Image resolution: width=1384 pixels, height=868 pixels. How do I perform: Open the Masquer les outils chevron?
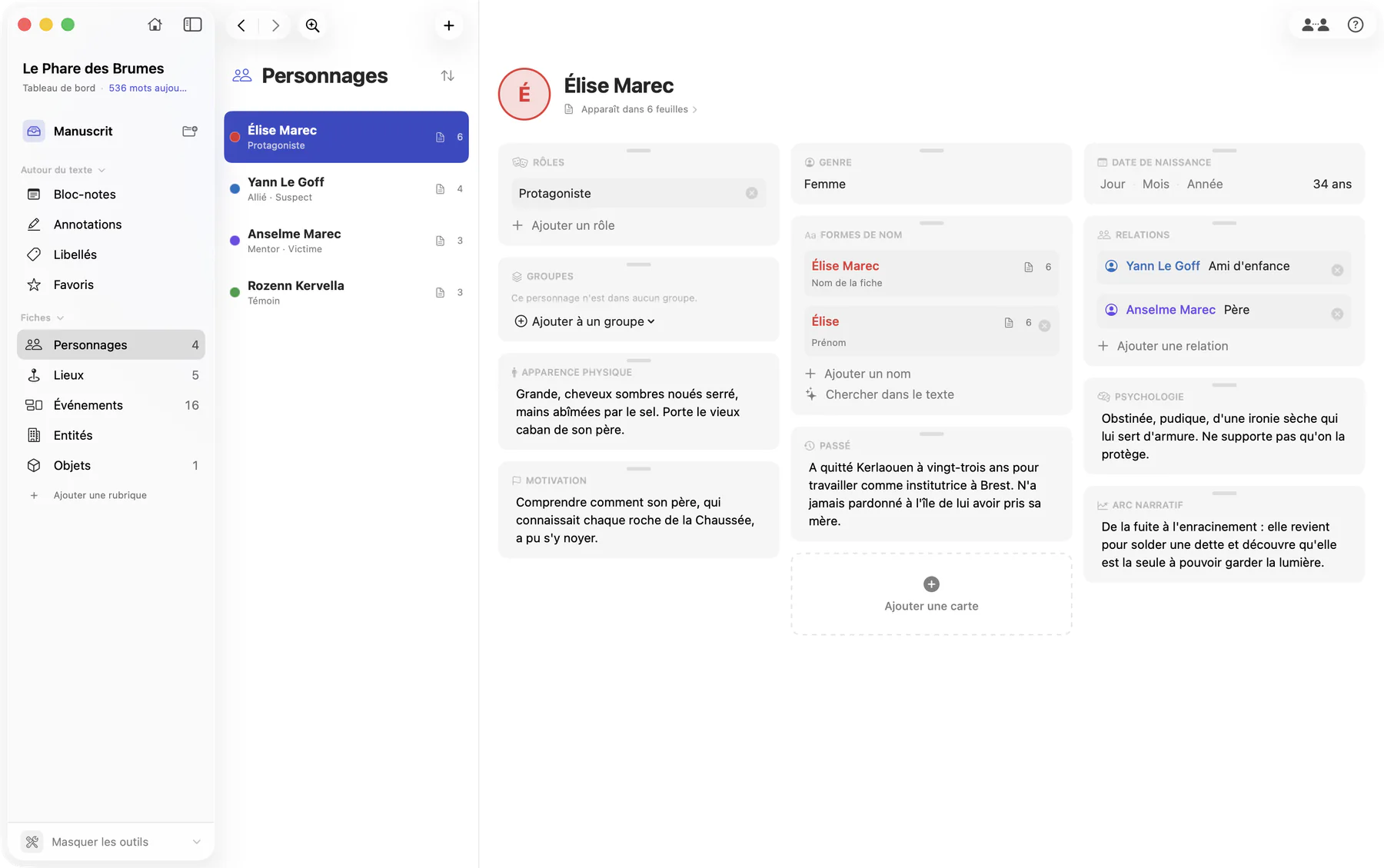197,842
